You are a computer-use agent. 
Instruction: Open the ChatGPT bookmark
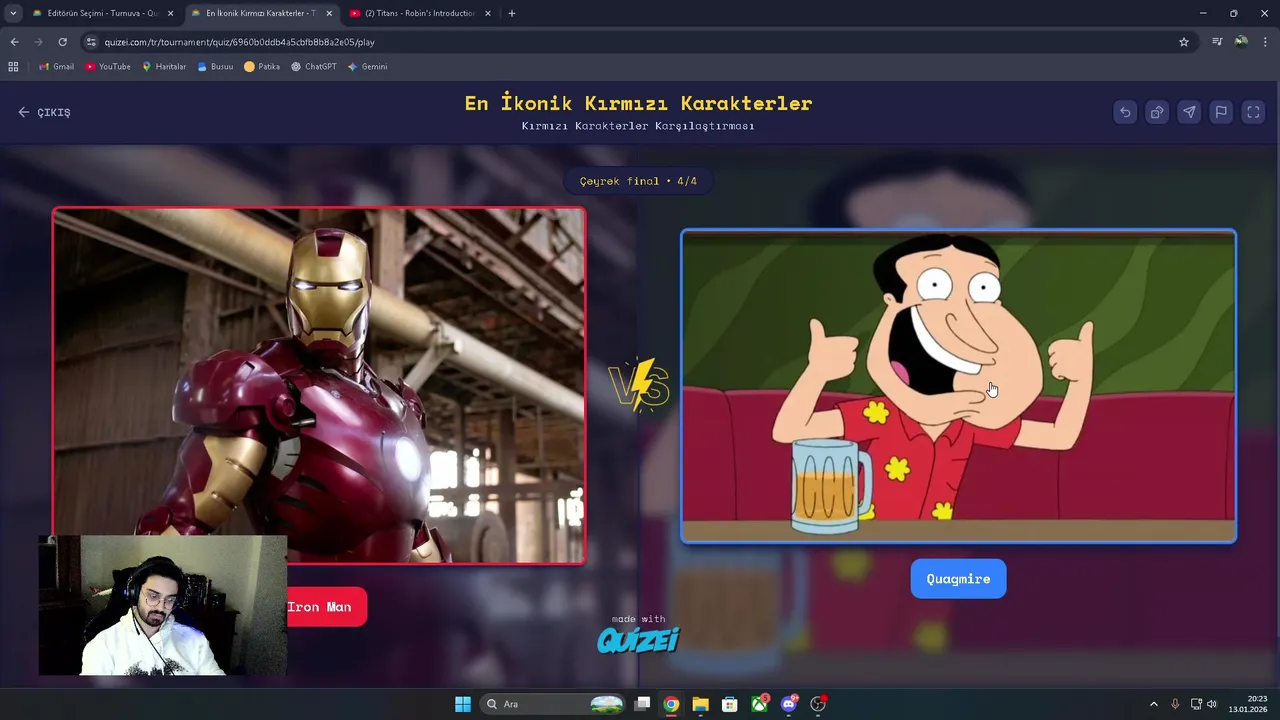(314, 67)
